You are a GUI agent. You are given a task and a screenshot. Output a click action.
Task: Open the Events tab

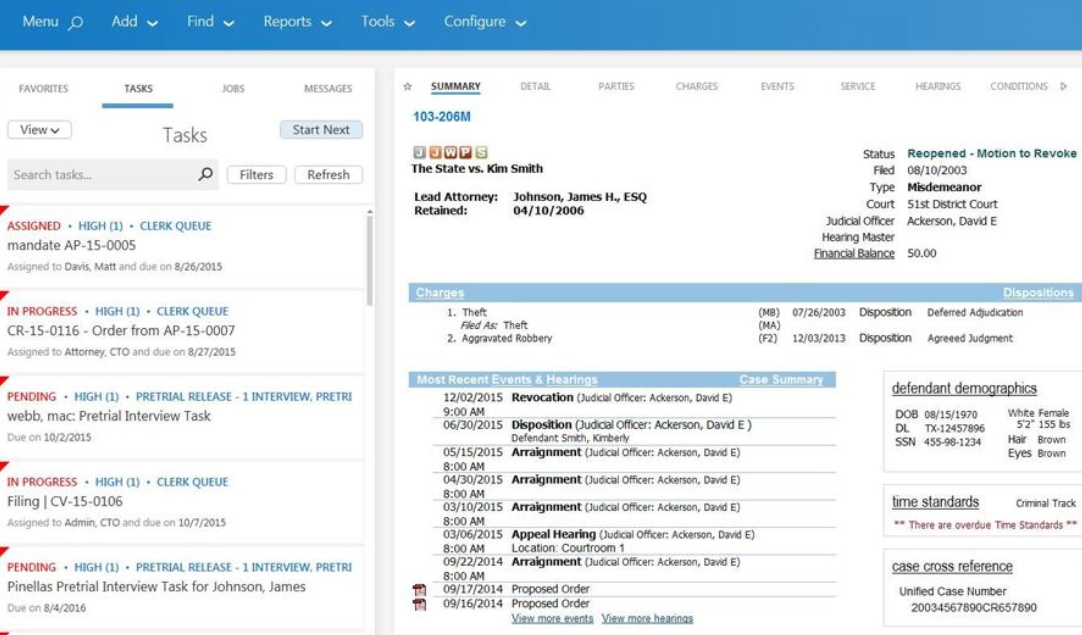click(777, 86)
